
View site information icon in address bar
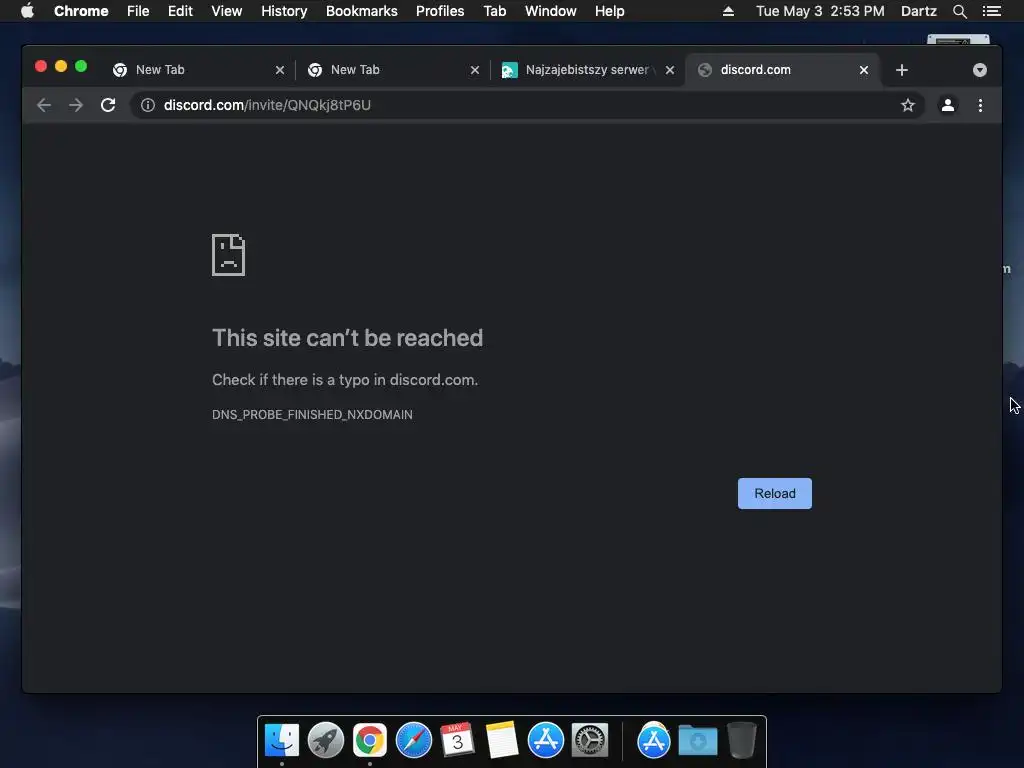pos(148,105)
